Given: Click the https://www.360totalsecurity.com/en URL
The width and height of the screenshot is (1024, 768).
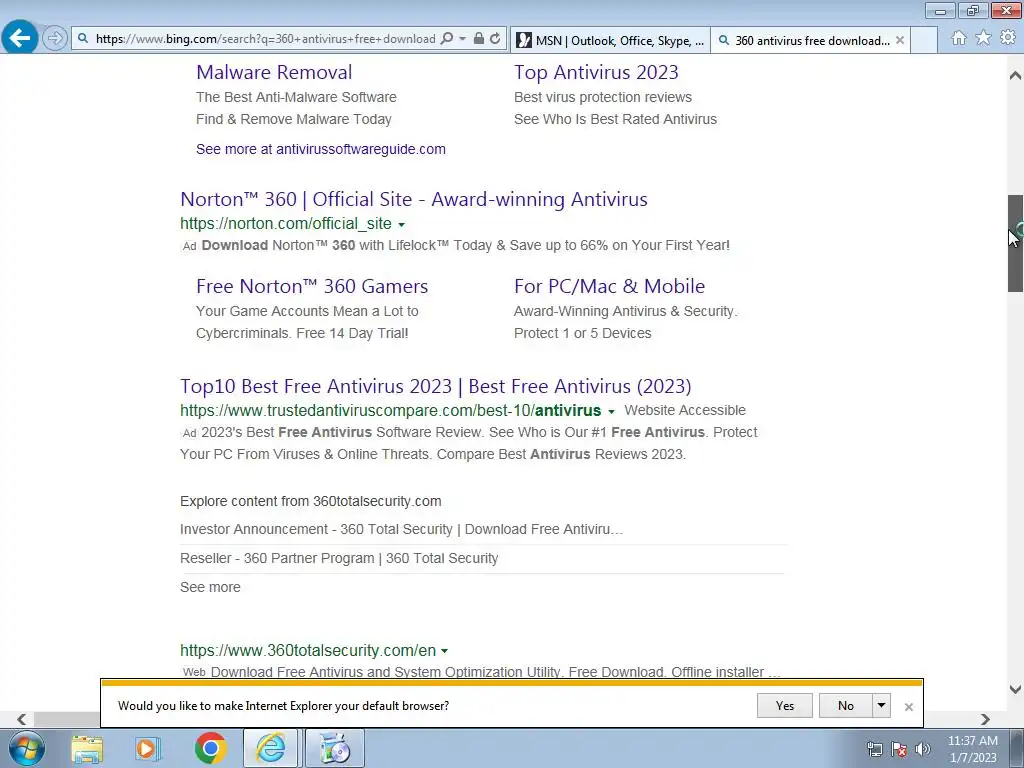Looking at the screenshot, I should click(308, 650).
